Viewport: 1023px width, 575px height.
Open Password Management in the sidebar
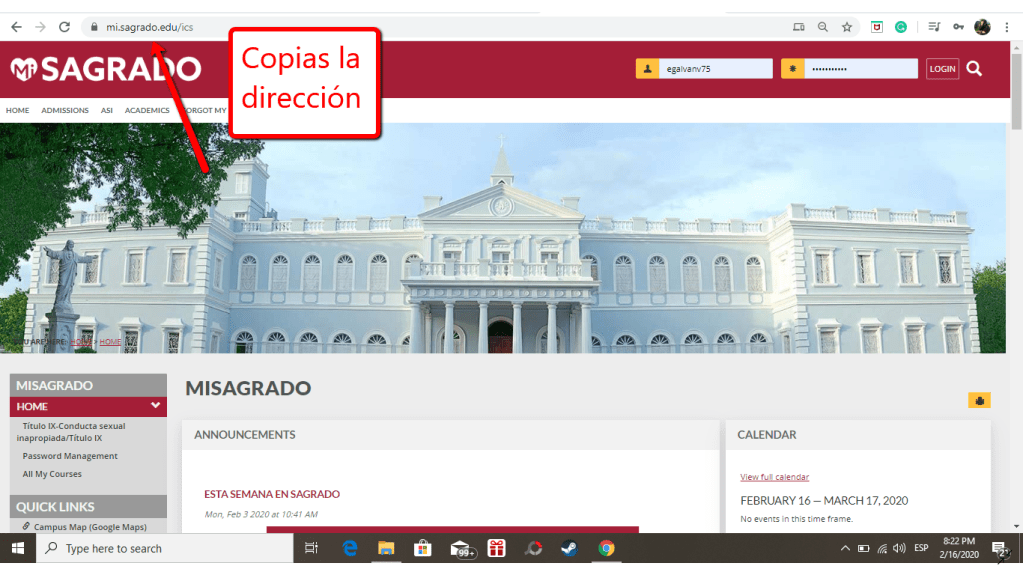coord(70,456)
